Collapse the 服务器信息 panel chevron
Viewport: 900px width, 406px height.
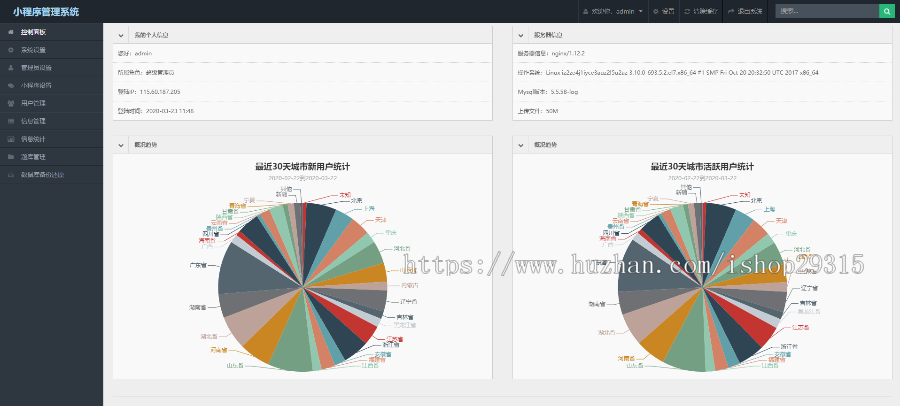click(x=520, y=35)
